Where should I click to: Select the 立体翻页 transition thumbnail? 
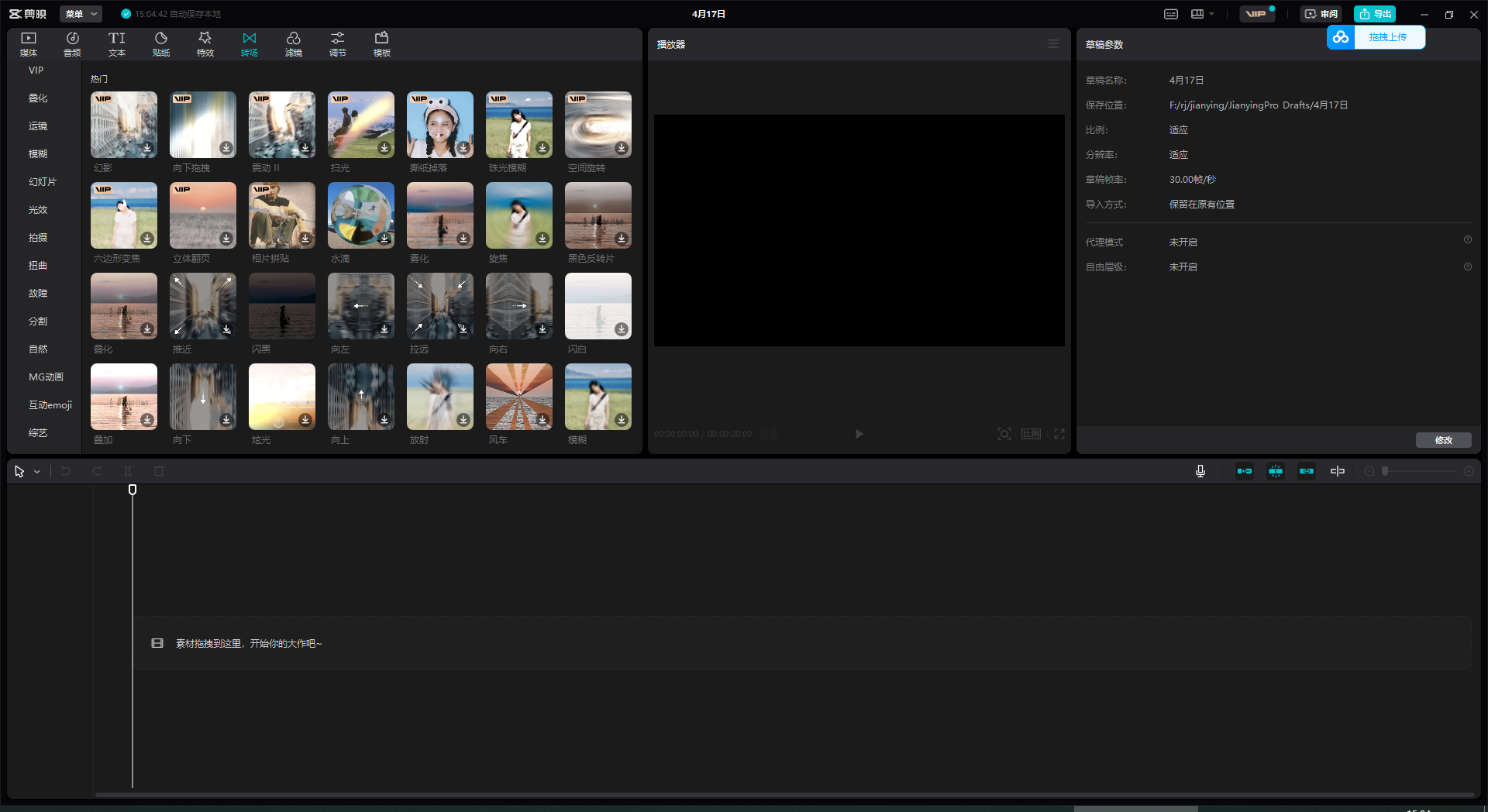[x=203, y=215]
